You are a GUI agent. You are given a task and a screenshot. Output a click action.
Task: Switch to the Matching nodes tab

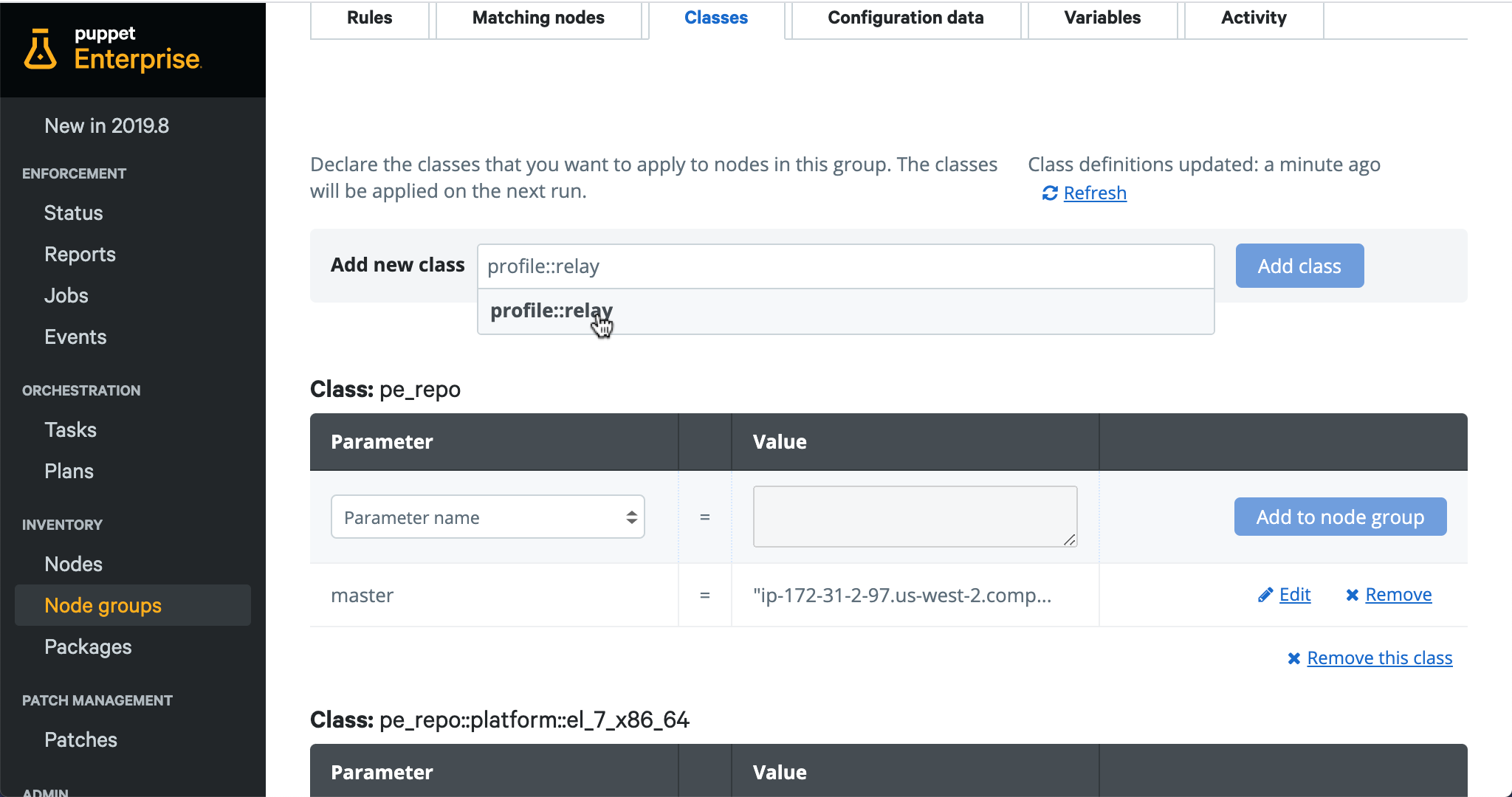point(538,18)
